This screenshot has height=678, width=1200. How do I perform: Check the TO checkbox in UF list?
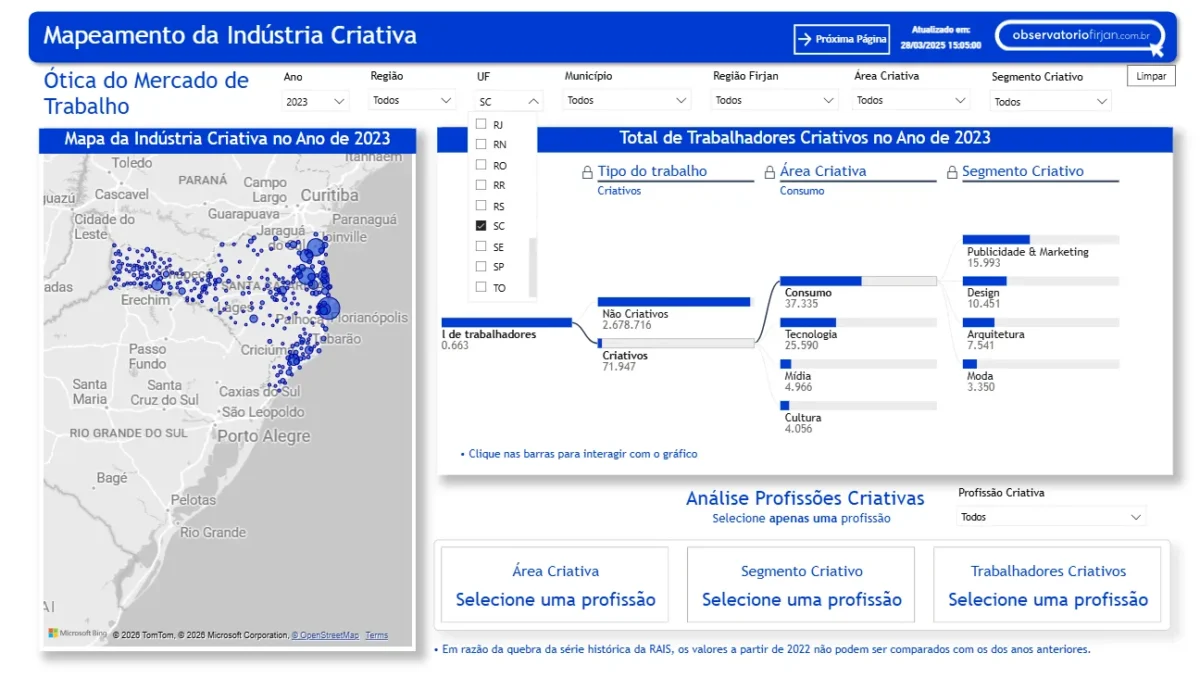point(481,287)
